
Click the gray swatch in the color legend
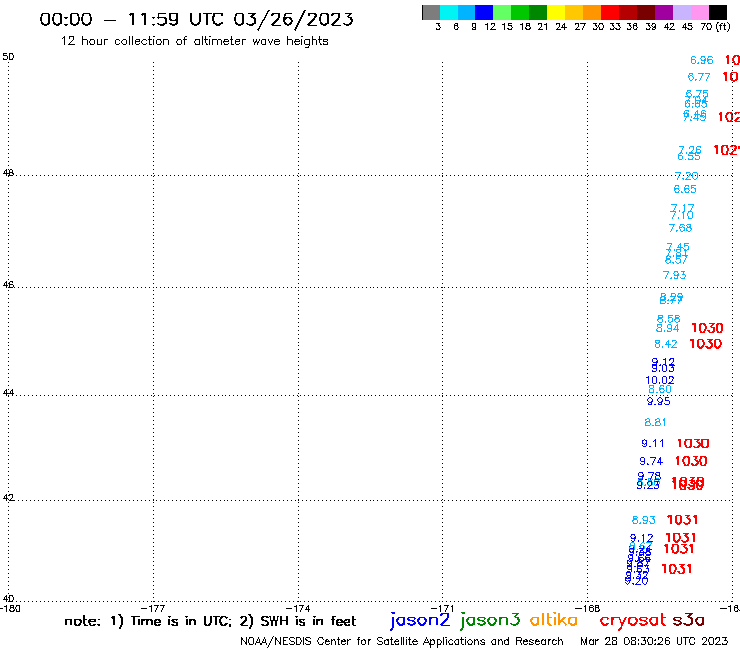coord(431,12)
